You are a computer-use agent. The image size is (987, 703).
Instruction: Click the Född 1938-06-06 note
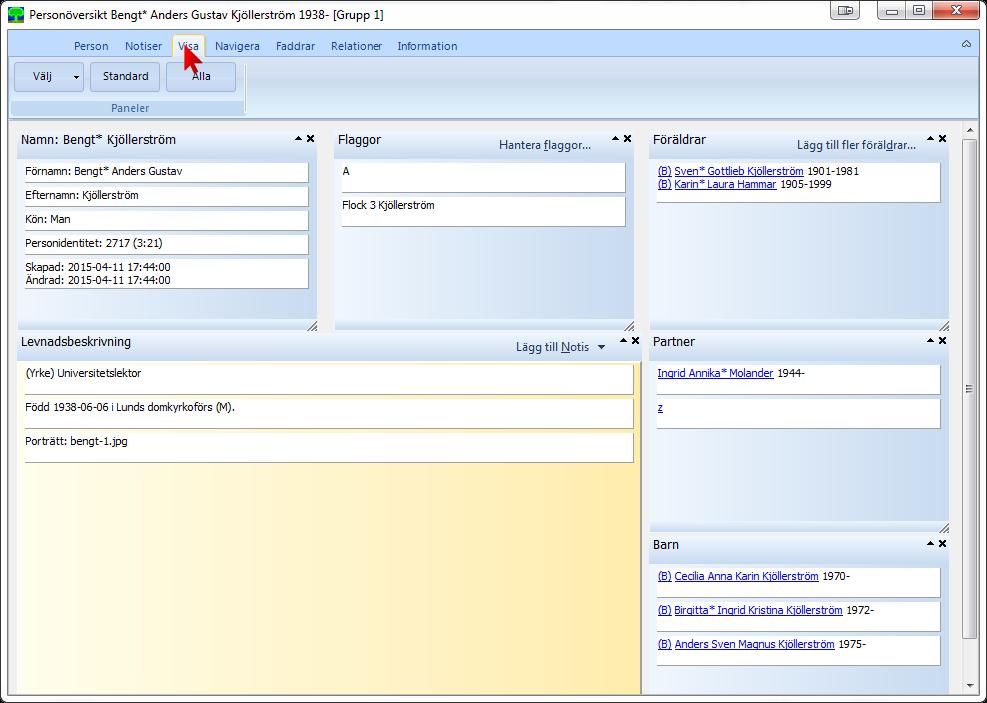pyautogui.click(x=329, y=413)
